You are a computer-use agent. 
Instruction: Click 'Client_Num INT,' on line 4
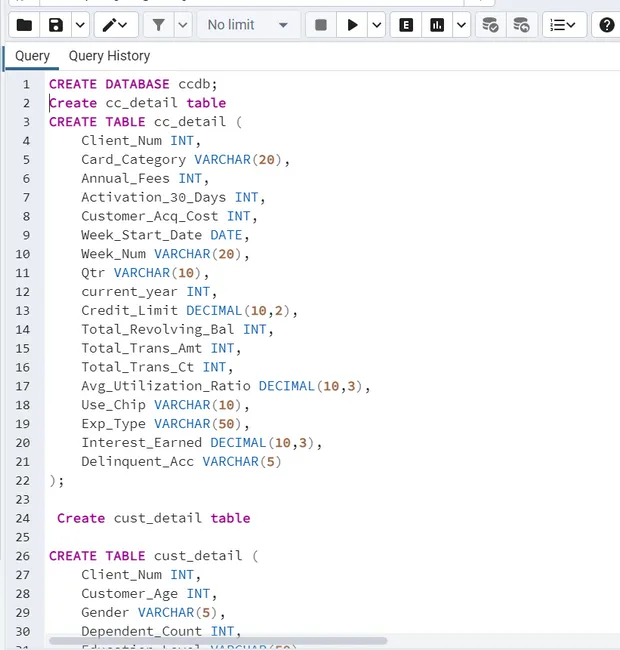(141, 141)
